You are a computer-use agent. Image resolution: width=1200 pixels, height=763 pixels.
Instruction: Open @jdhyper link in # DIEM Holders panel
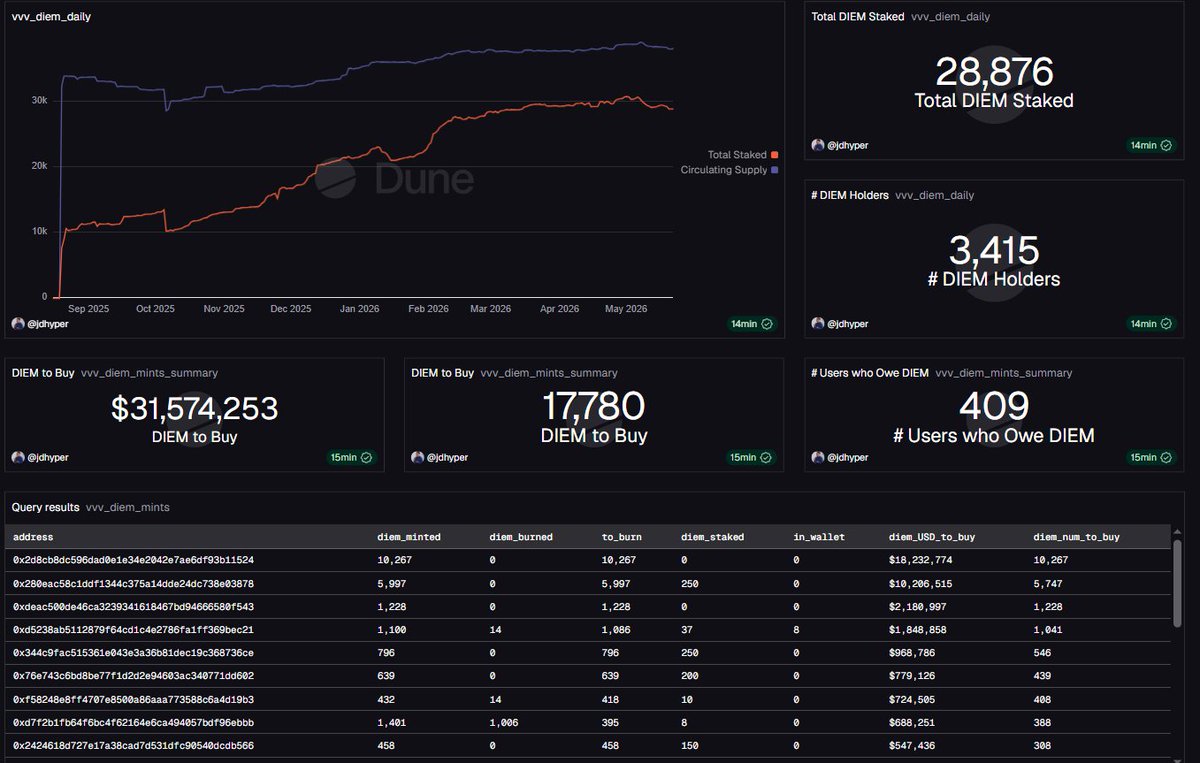tap(847, 324)
